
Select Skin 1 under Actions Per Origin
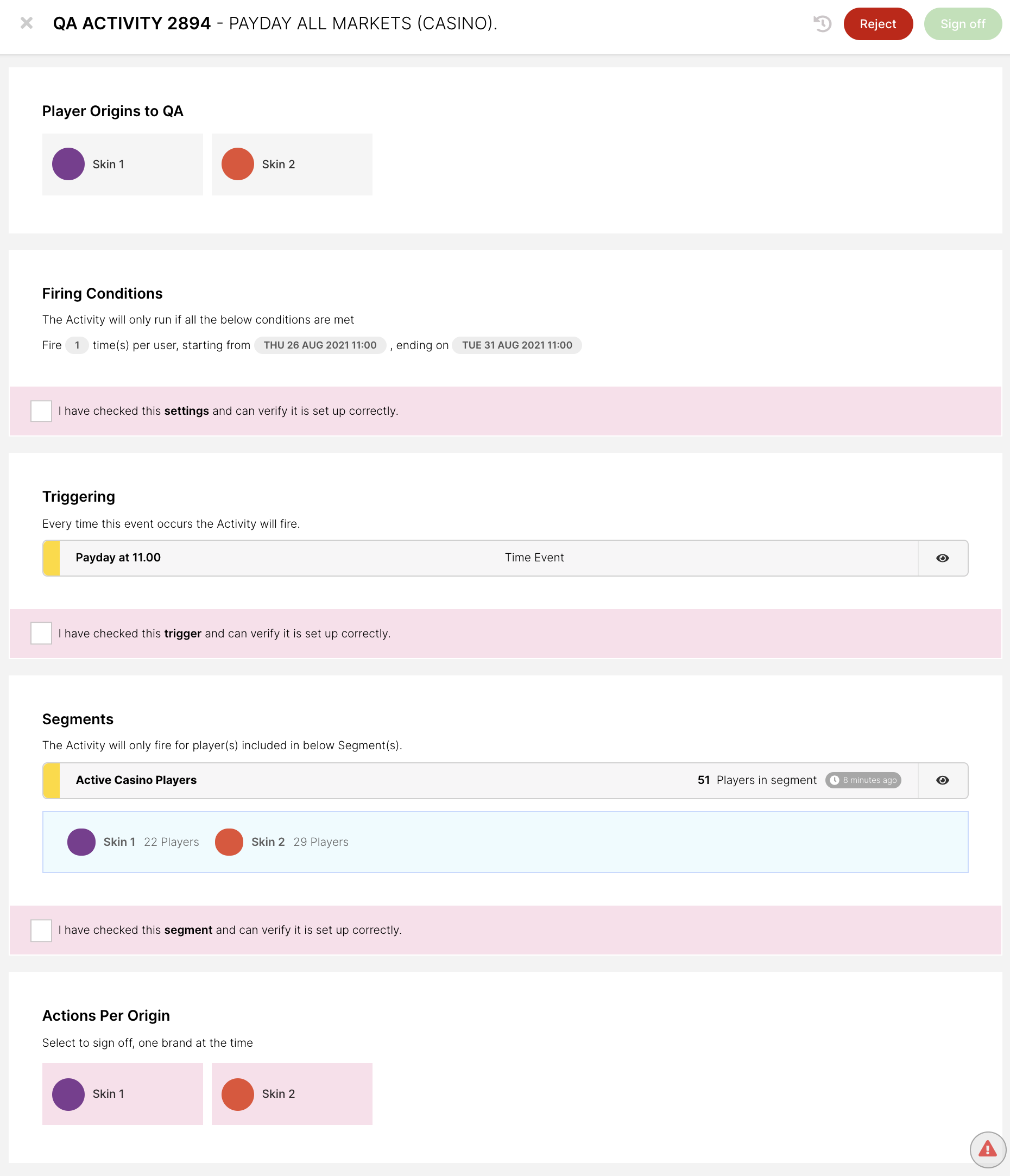click(x=123, y=1093)
